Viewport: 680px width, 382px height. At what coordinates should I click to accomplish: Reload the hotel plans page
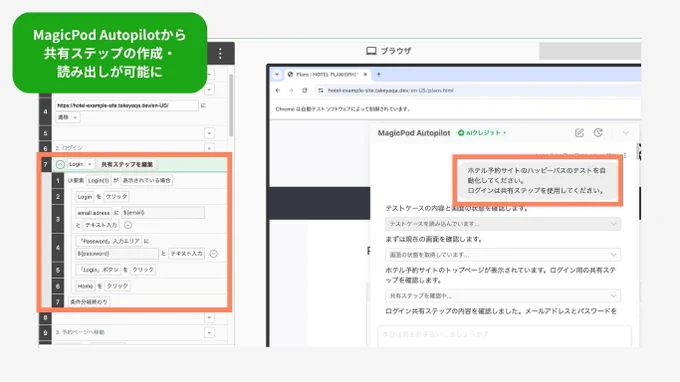point(305,90)
